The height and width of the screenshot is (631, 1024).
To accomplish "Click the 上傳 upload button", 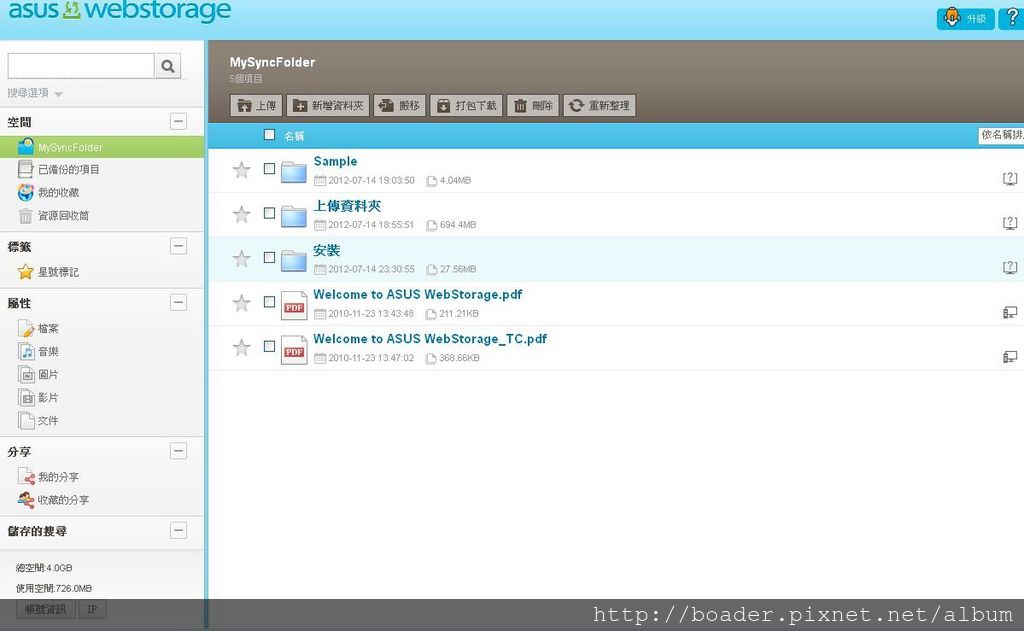I will (256, 105).
